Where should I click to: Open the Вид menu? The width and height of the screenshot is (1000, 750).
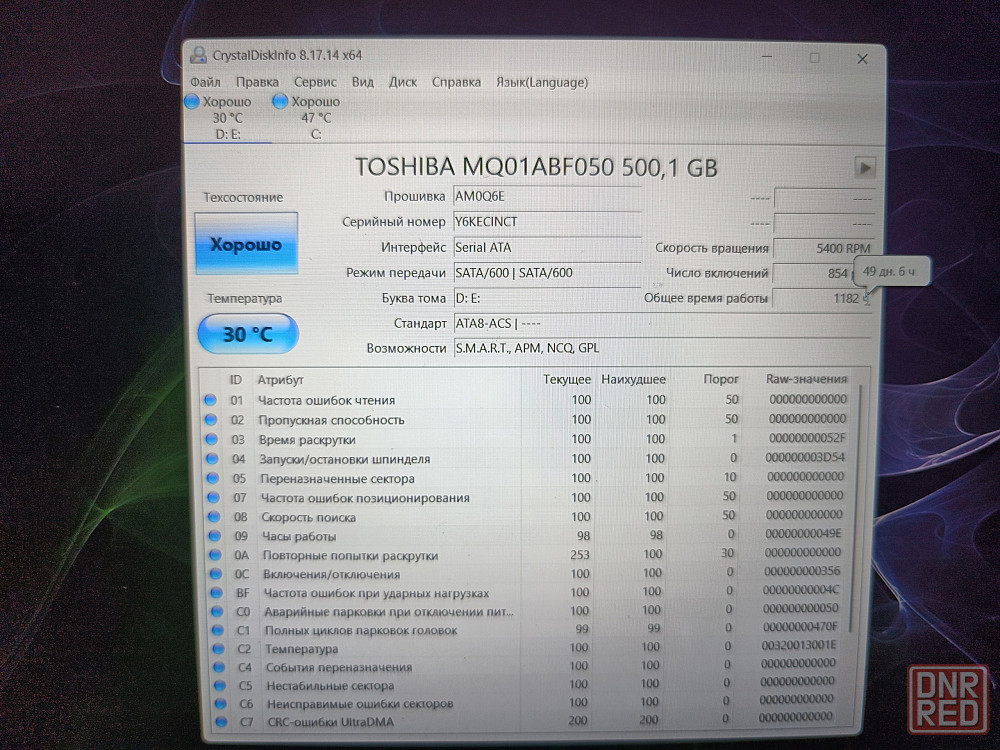363,82
